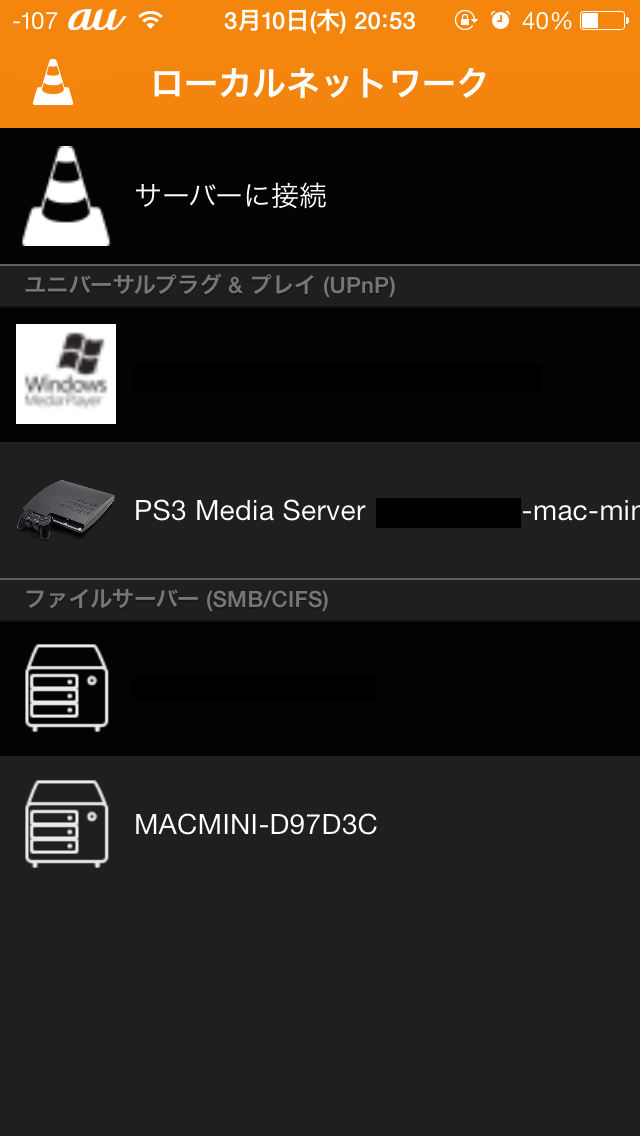Click the server icon above MACMINI-D97D3C row

pyautogui.click(x=67, y=687)
